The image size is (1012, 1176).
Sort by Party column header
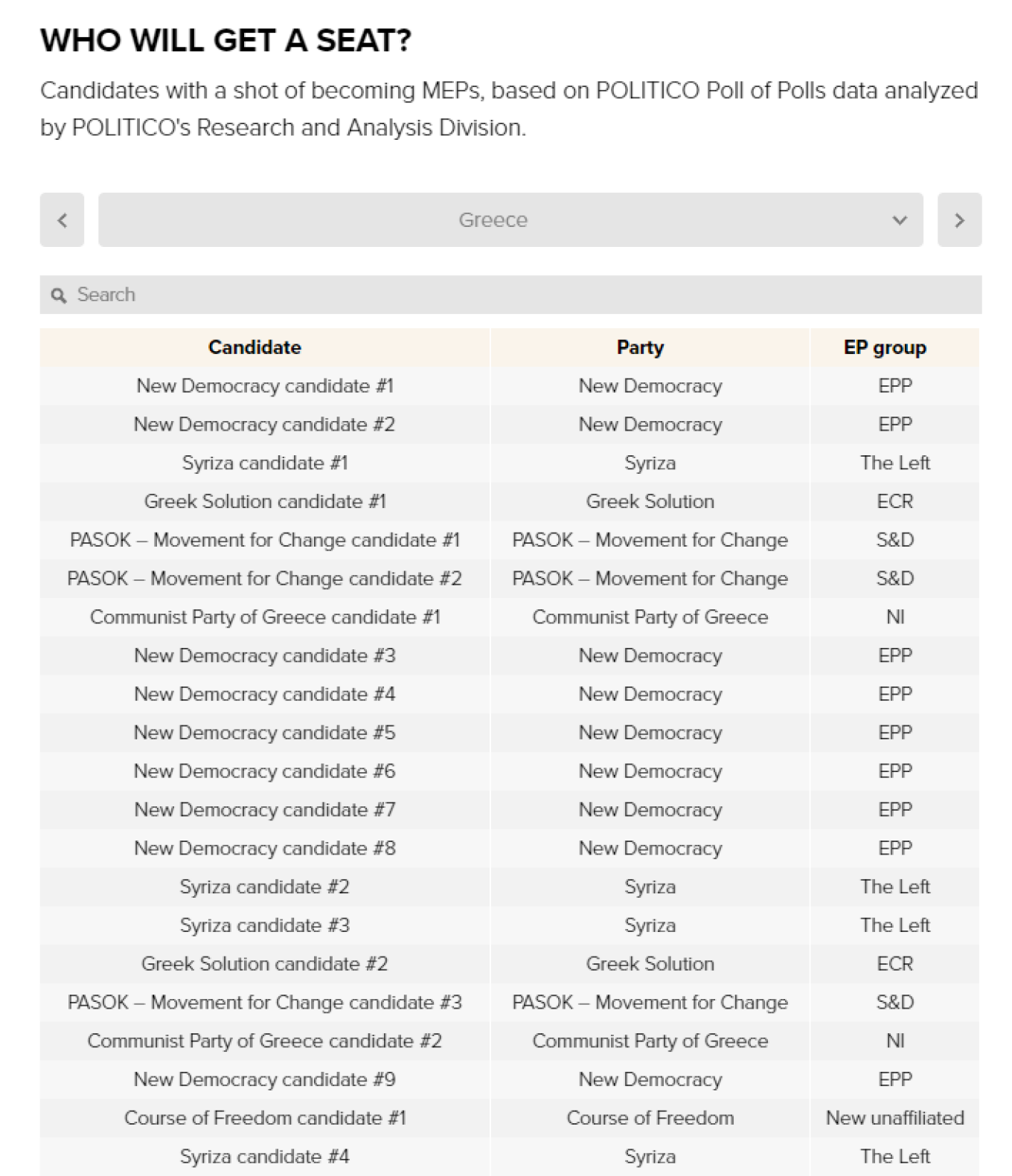(640, 347)
